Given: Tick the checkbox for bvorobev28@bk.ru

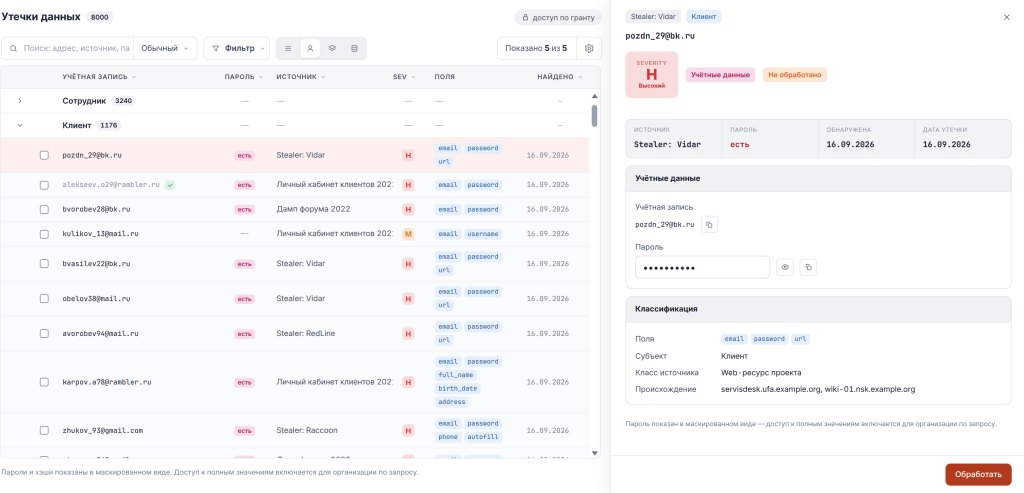Looking at the screenshot, I should pos(44,210).
